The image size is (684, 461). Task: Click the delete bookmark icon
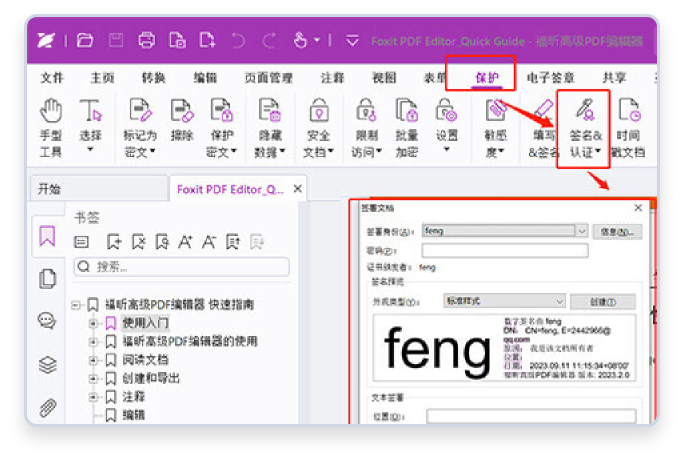pos(139,242)
